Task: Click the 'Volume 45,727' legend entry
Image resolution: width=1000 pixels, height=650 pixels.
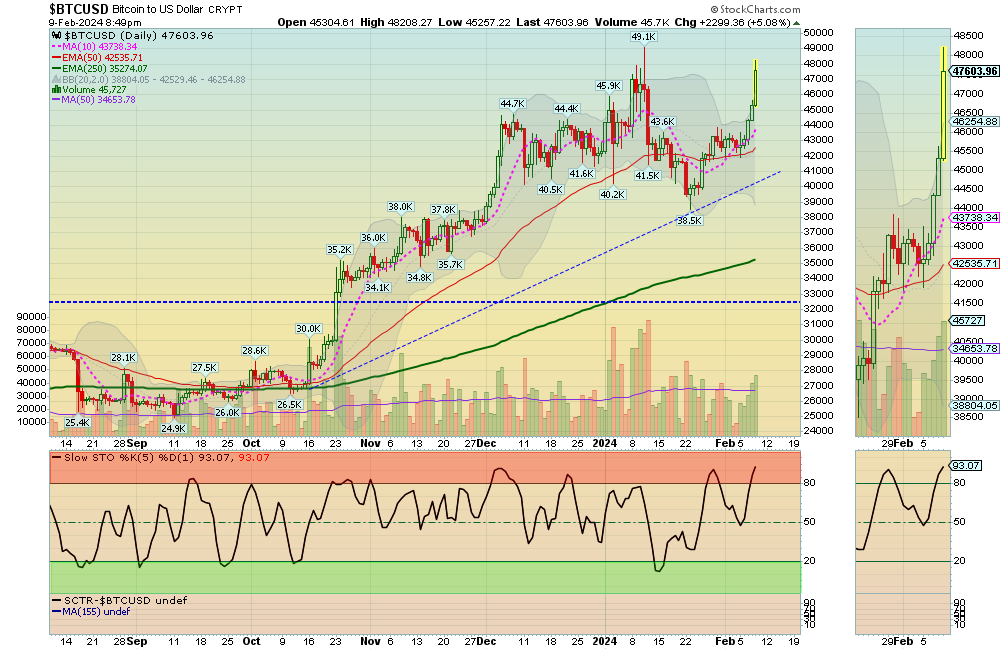Action: point(94,90)
